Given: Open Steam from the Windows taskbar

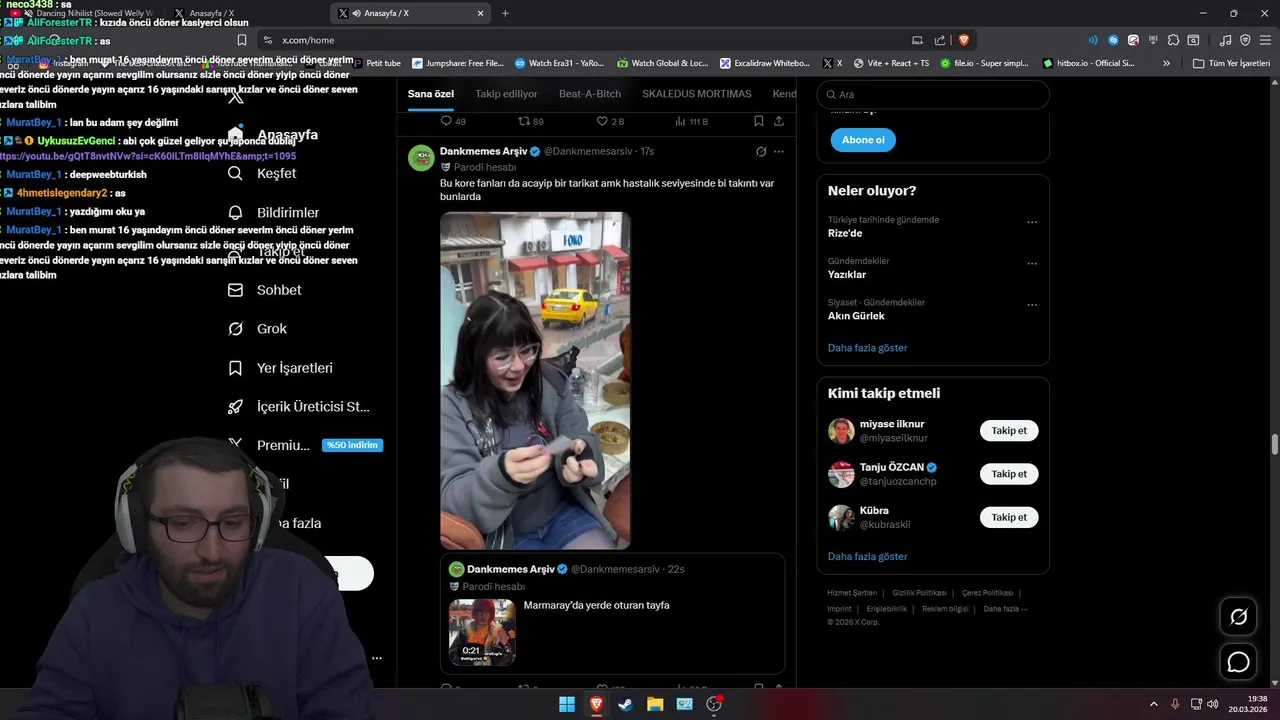Looking at the screenshot, I should [x=626, y=704].
